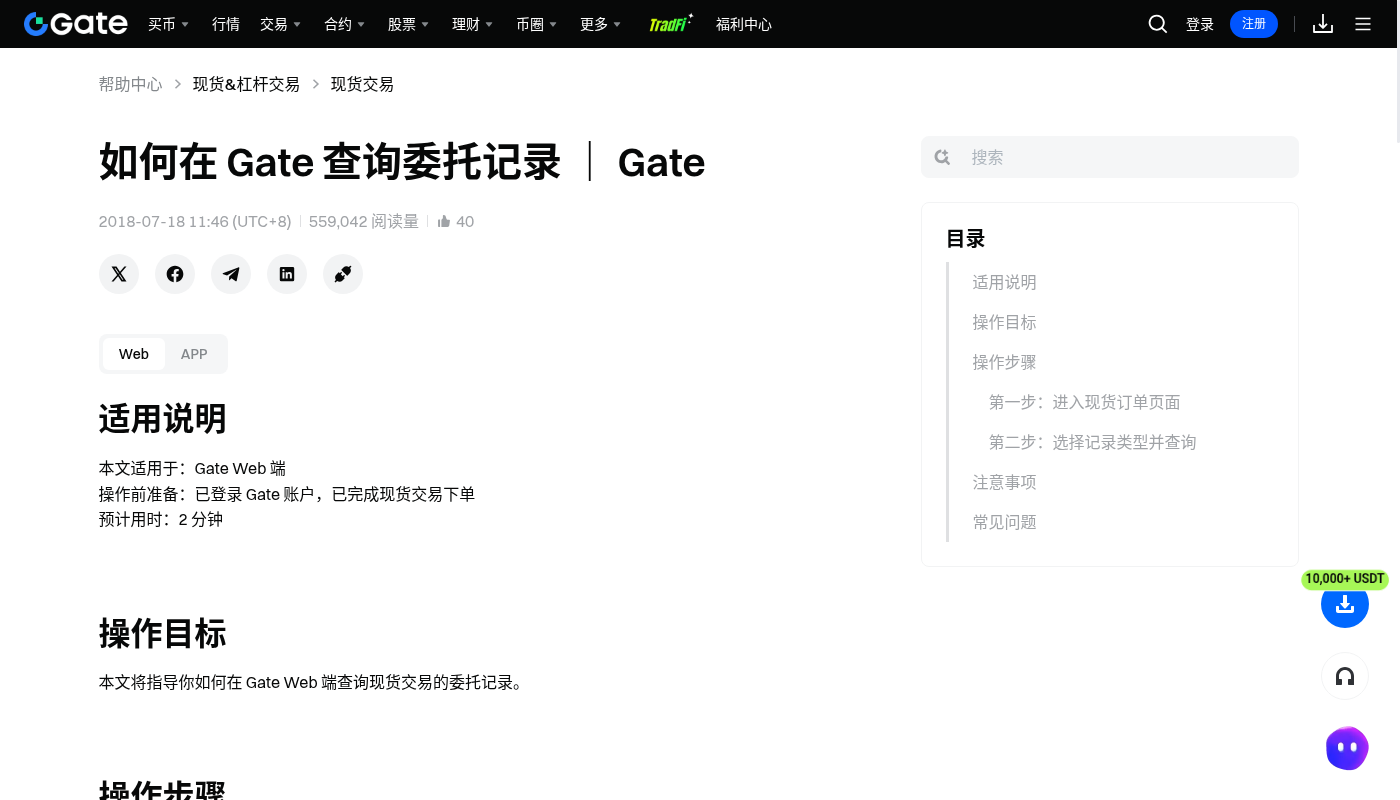Click the 搜索 search input field

[1110, 157]
